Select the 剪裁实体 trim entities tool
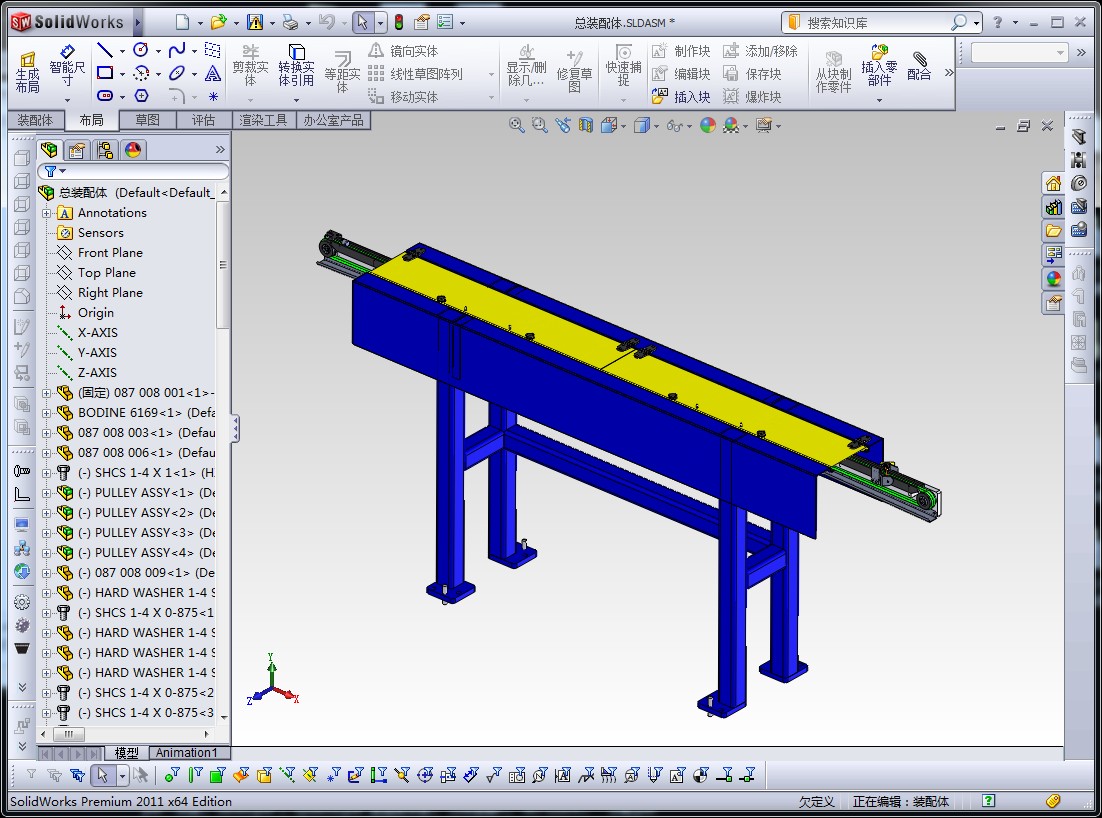Image resolution: width=1102 pixels, height=818 pixels. (250, 67)
